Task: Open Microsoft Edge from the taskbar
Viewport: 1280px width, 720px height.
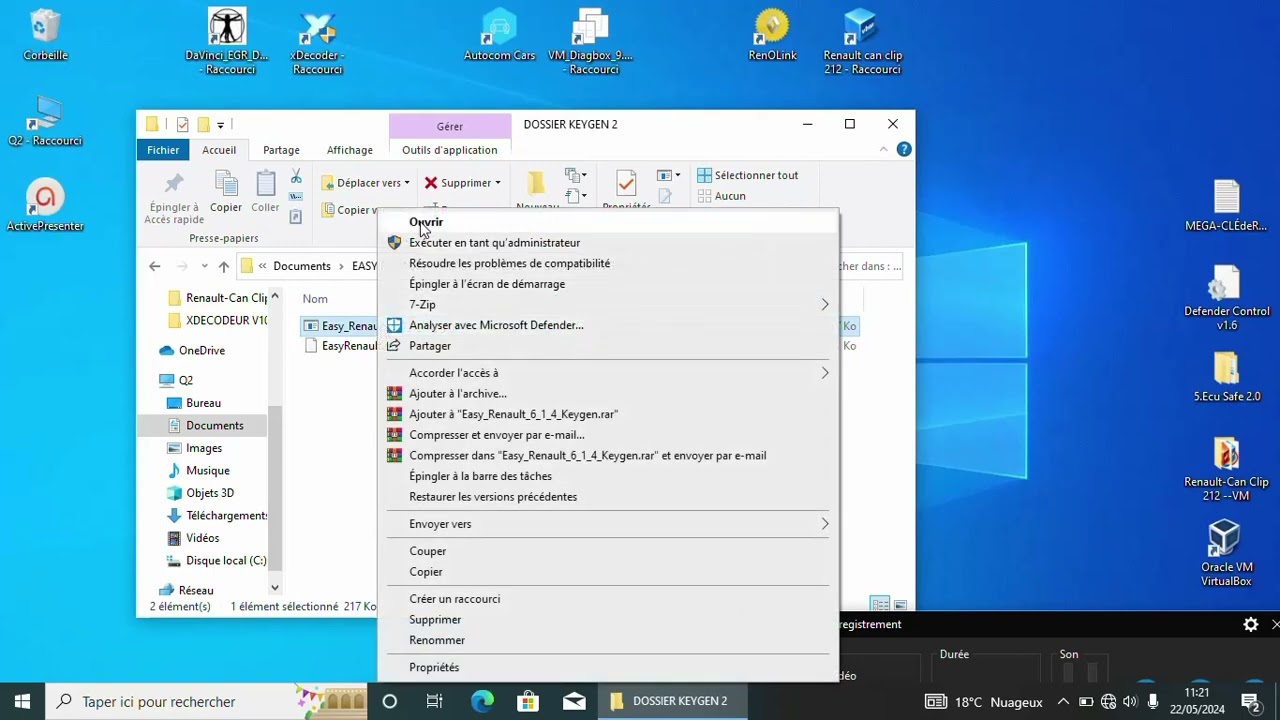Action: [x=482, y=701]
